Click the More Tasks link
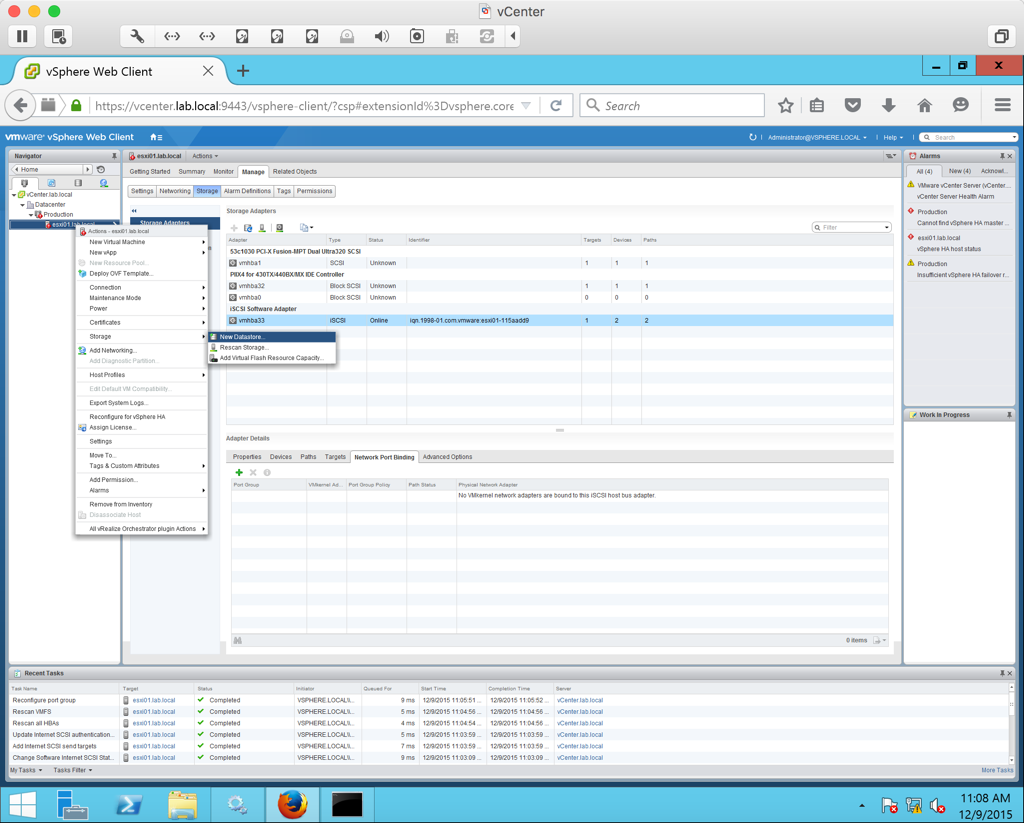 (x=996, y=770)
